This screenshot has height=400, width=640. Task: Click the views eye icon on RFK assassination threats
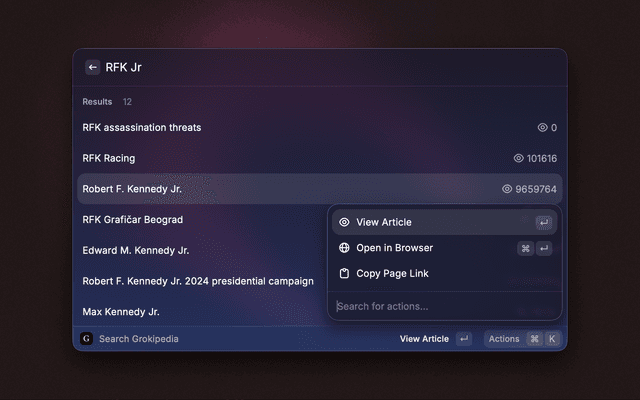coord(542,128)
